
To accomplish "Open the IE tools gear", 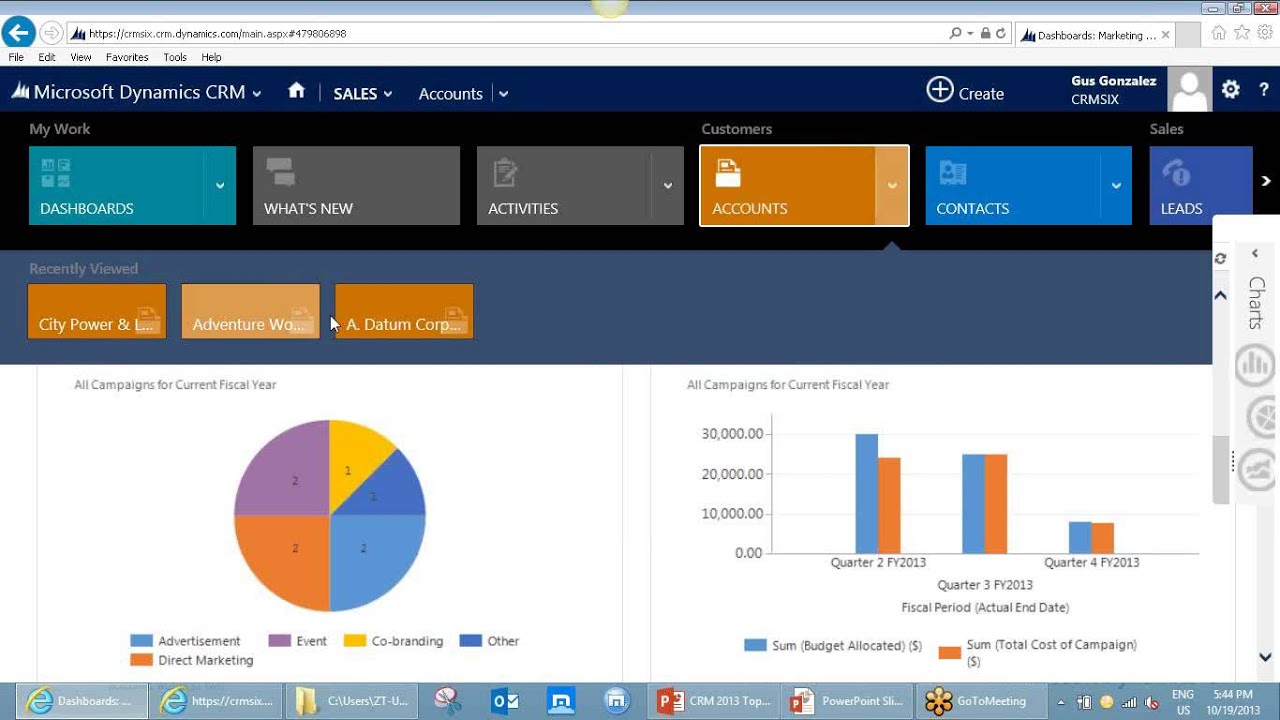I will pyautogui.click(x=1265, y=33).
